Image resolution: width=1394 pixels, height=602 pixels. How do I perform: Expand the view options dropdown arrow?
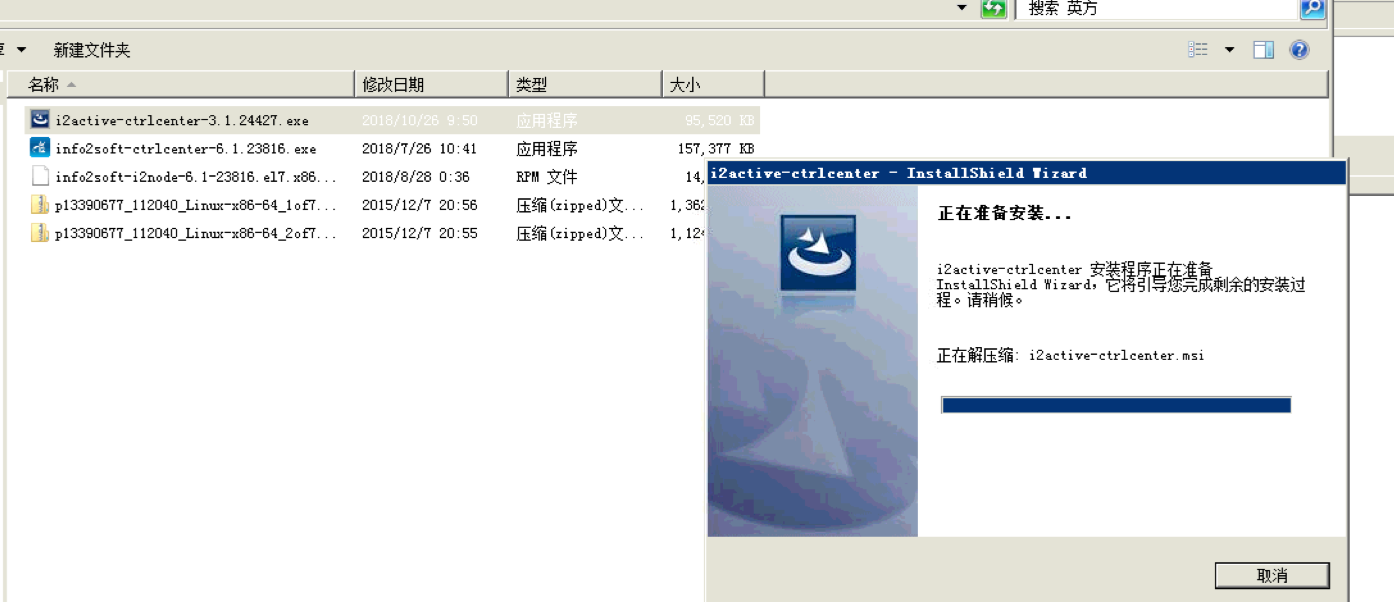coord(1229,50)
